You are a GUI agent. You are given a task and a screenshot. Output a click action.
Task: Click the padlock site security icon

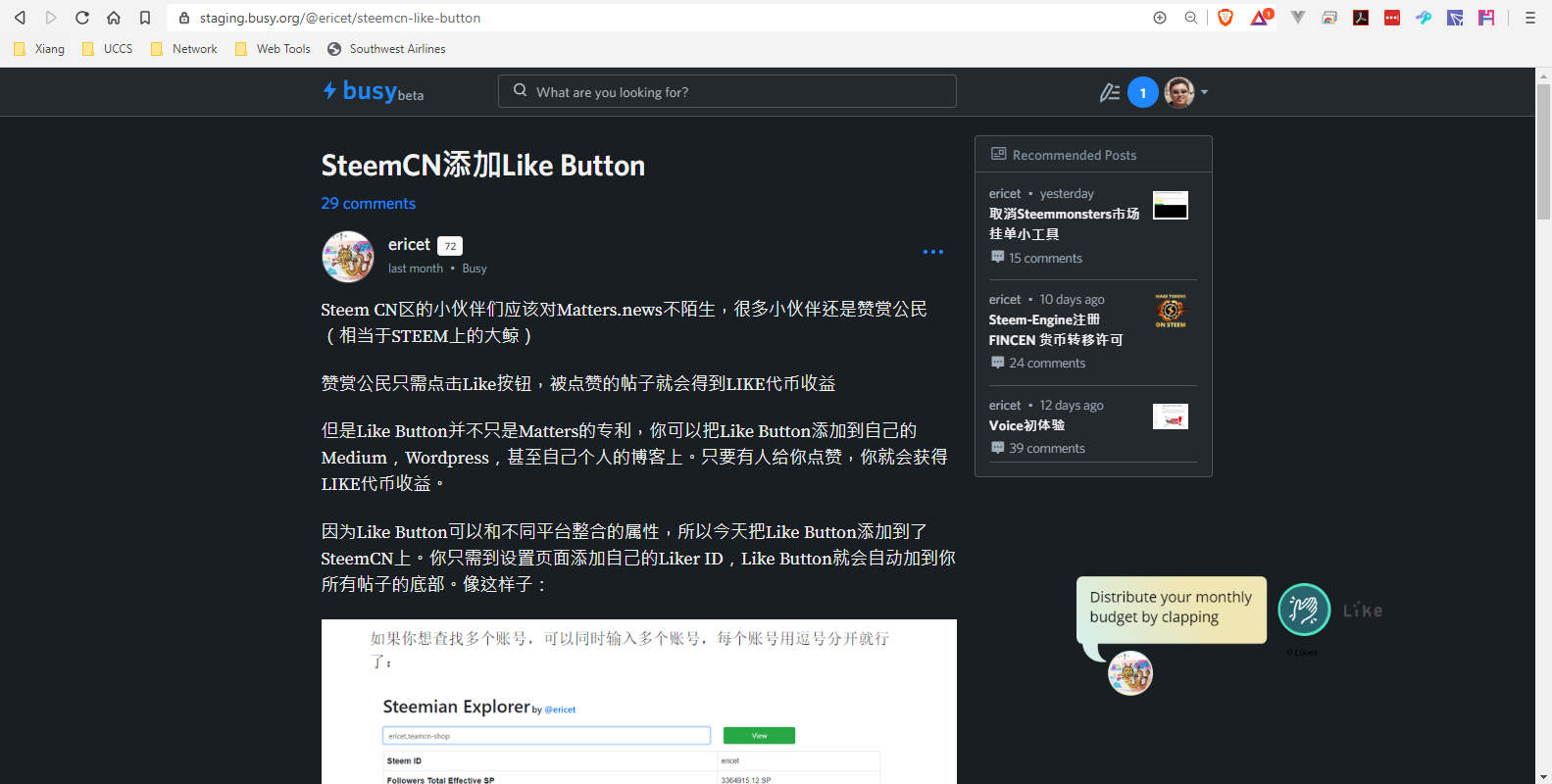coord(184,18)
